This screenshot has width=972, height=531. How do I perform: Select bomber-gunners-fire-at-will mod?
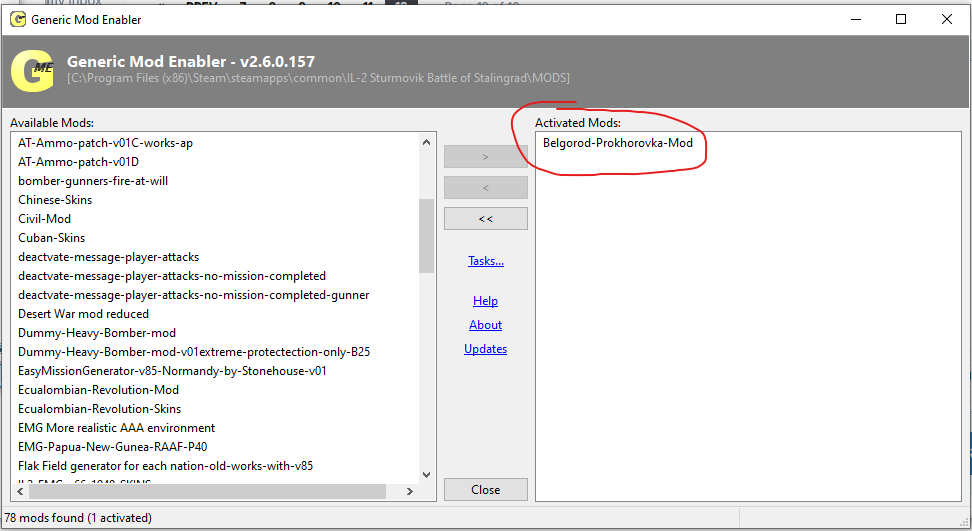(x=93, y=181)
